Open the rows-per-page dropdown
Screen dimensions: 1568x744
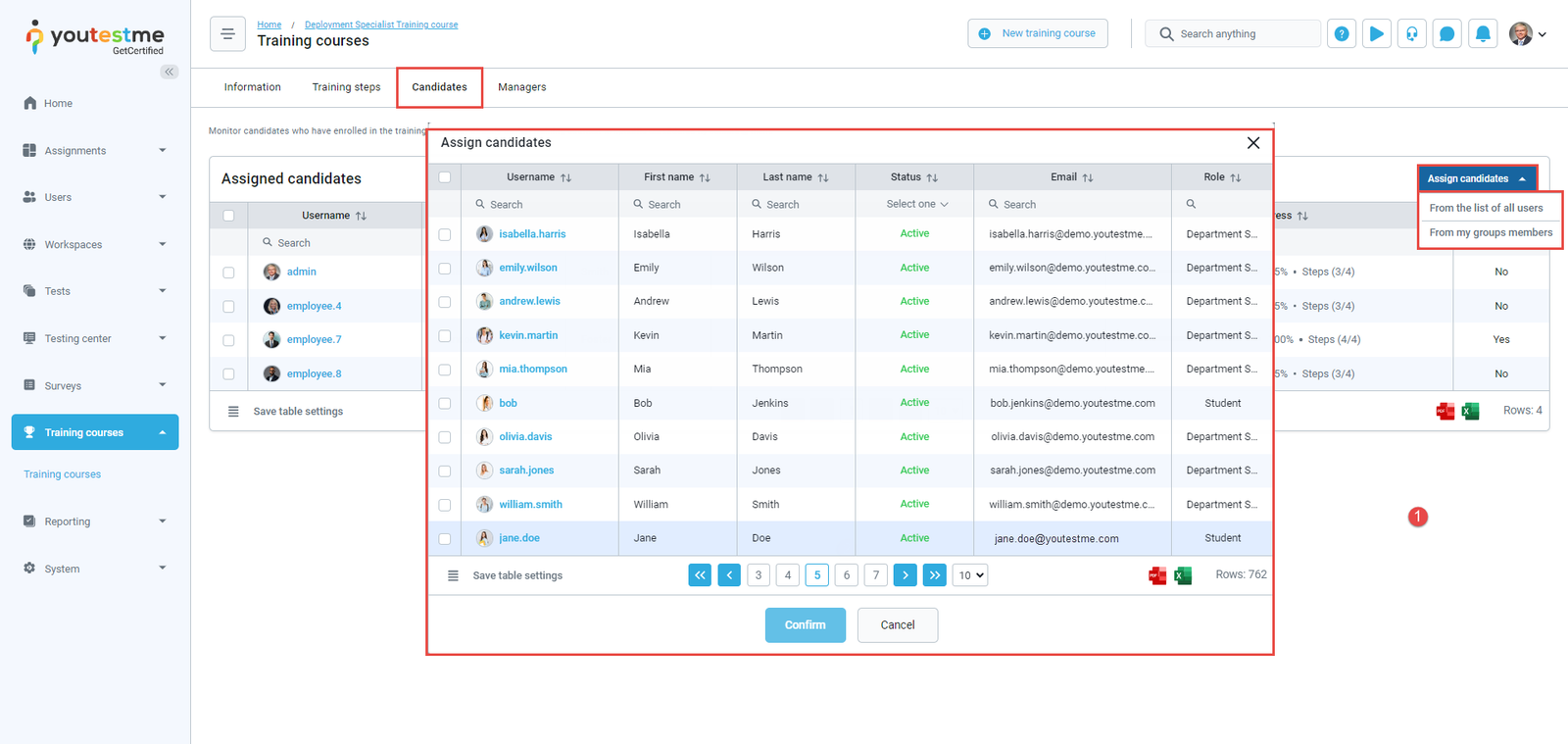(971, 575)
